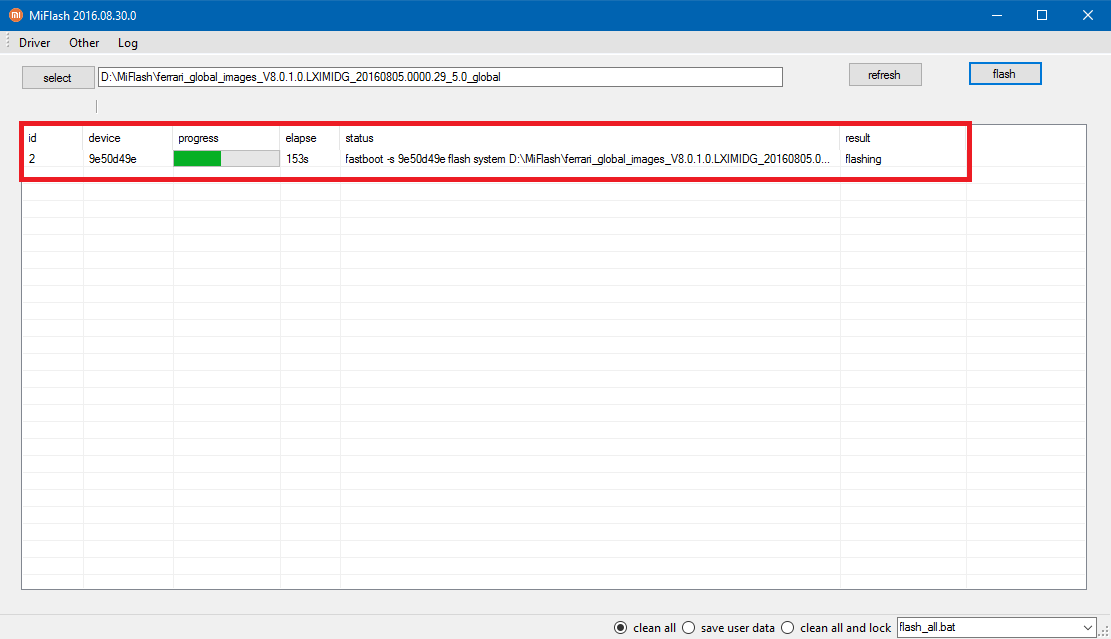Viewport: 1111px width, 639px height.
Task: Click device id 9e50d49e cell
Action: click(x=113, y=159)
